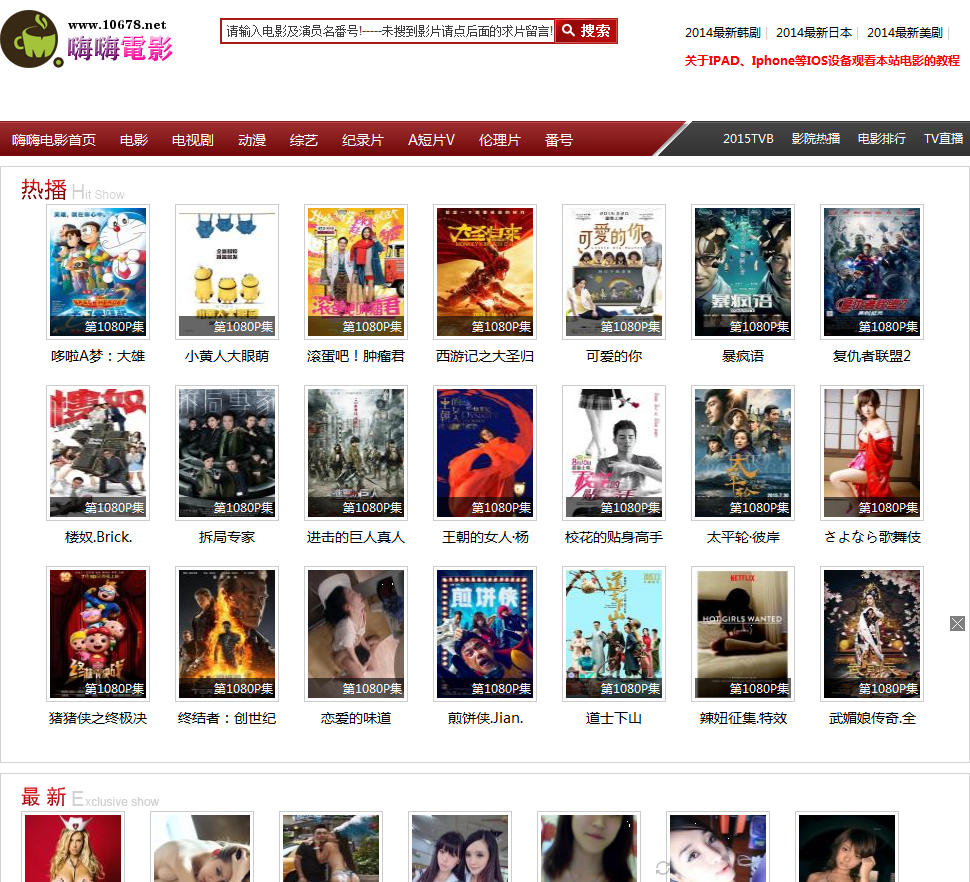Open the Avengers 复仇者联盟2 poster
The width and height of the screenshot is (970, 882).
click(x=872, y=272)
